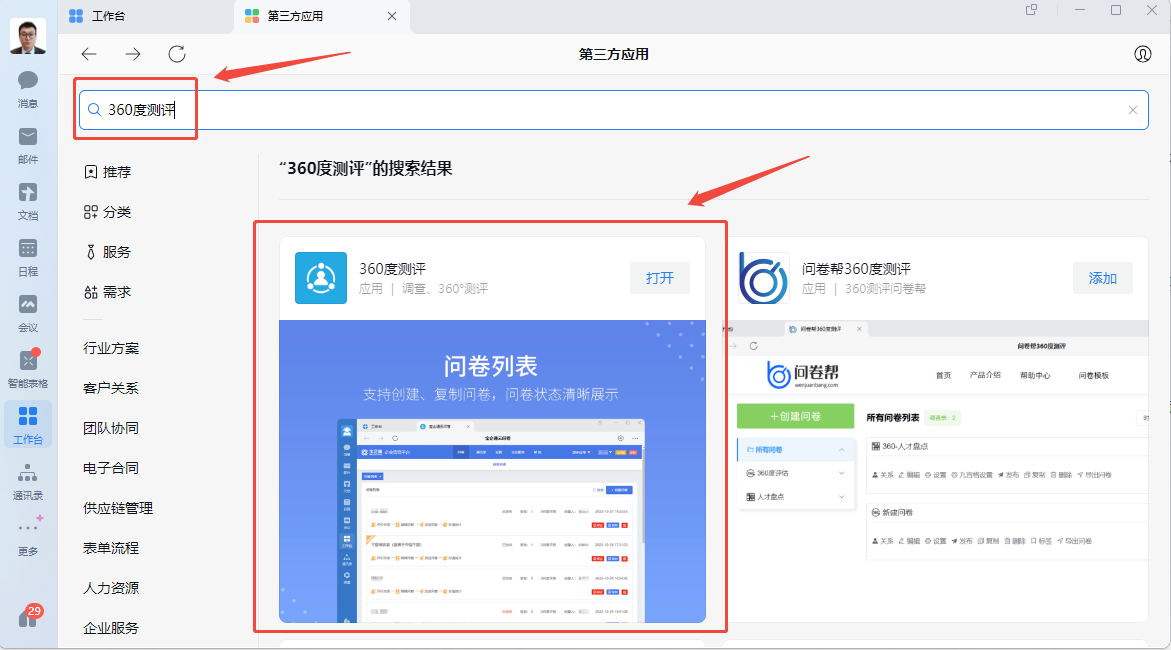Reload the page with refresh icon
The width and height of the screenshot is (1171, 650).
[x=177, y=54]
